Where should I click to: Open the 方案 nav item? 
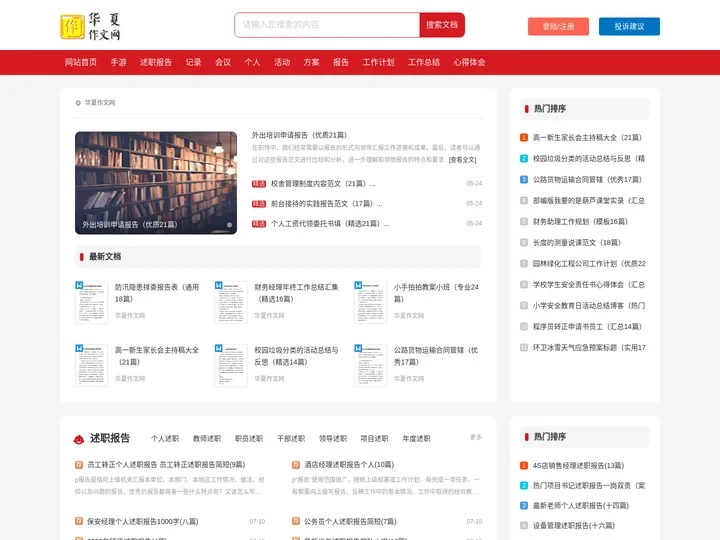pos(311,62)
